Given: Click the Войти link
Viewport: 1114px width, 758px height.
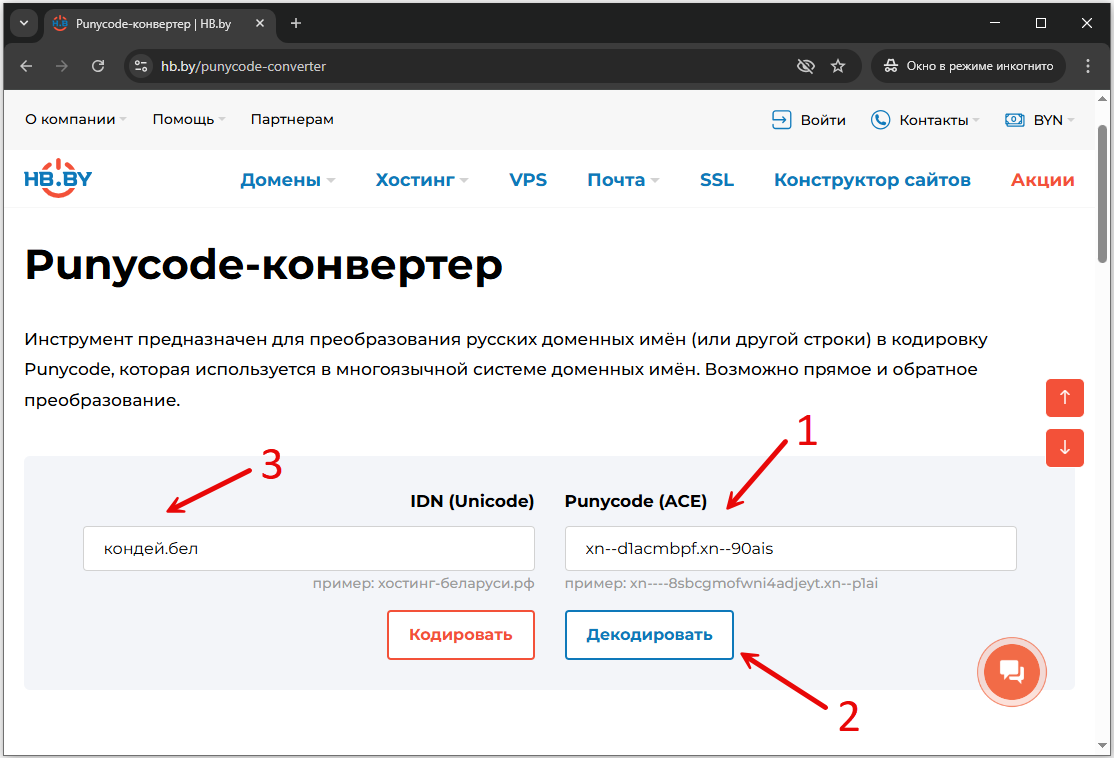Looking at the screenshot, I should click(823, 120).
